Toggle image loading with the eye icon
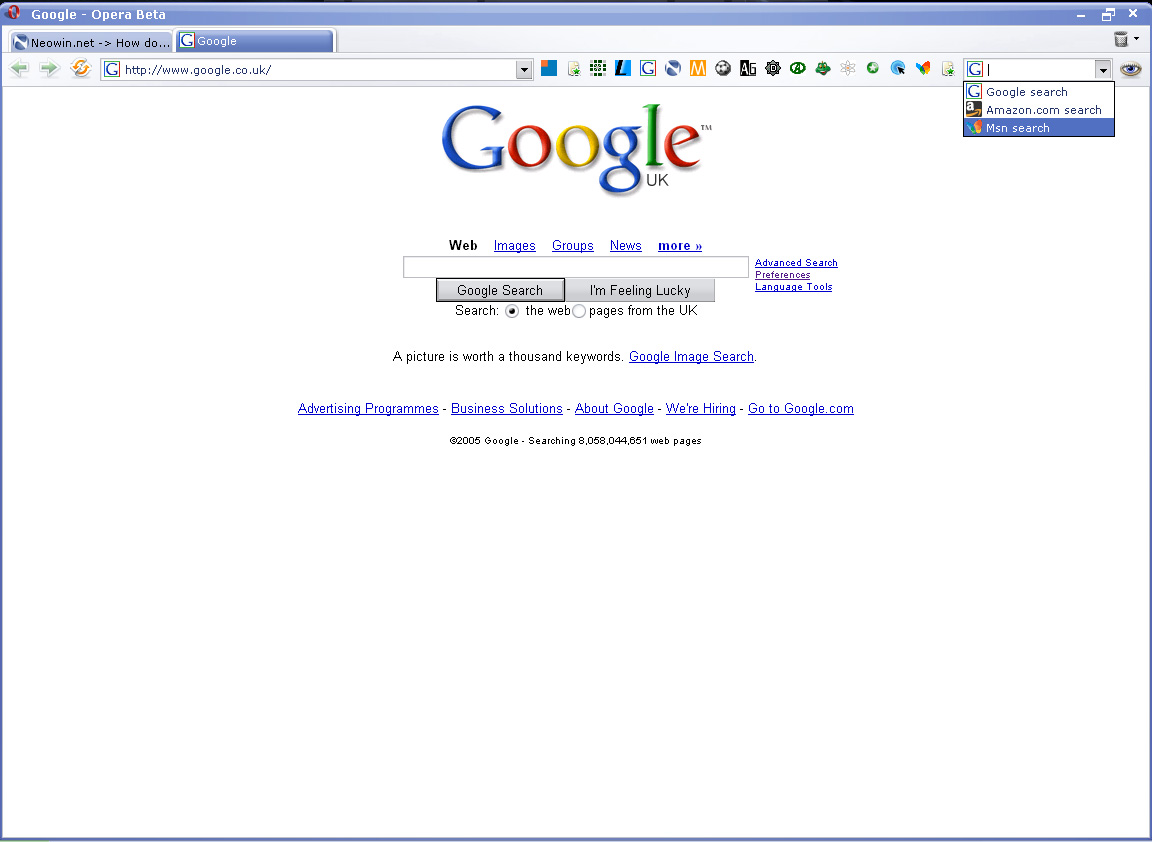The width and height of the screenshot is (1152, 842). [1129, 68]
